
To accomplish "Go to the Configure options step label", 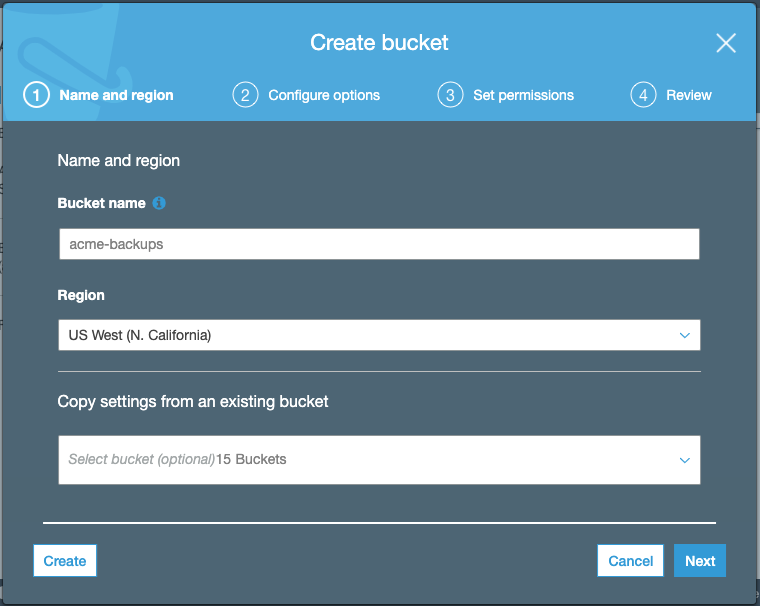I will tap(324, 95).
